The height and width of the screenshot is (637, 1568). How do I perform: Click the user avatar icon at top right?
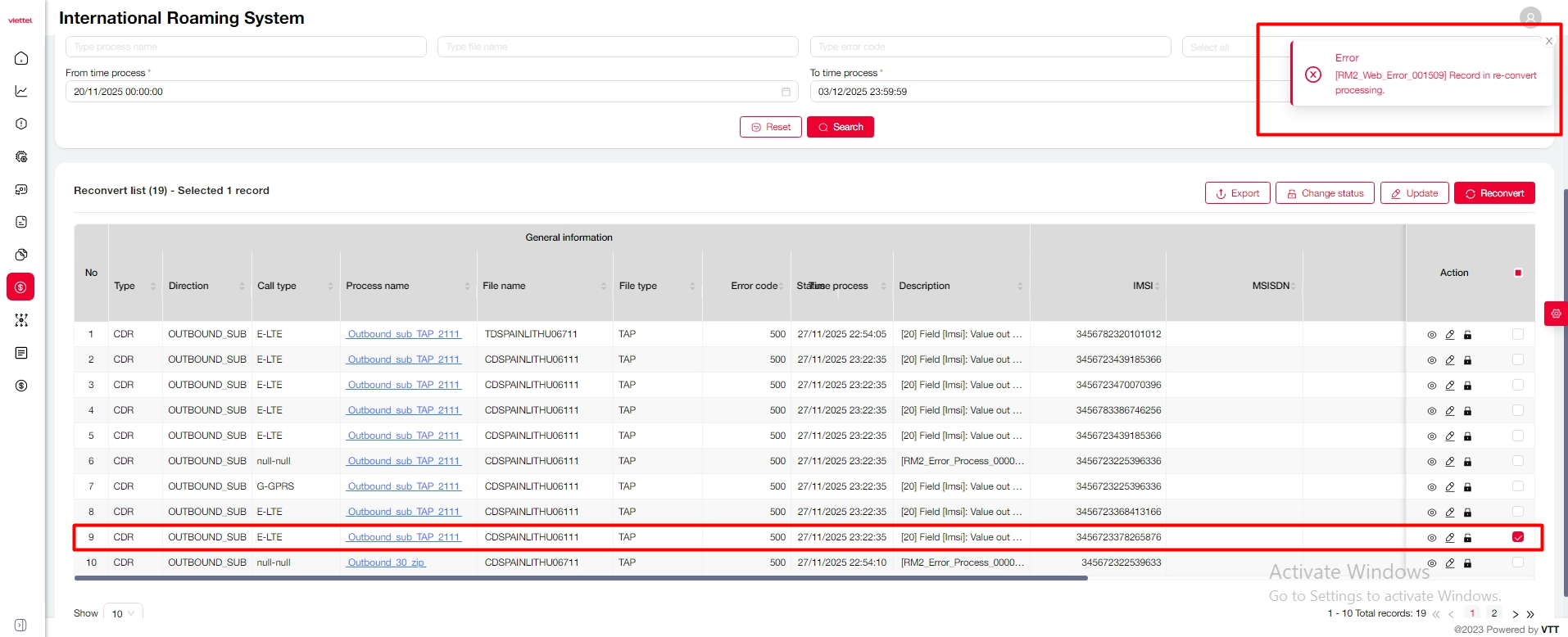tap(1529, 17)
